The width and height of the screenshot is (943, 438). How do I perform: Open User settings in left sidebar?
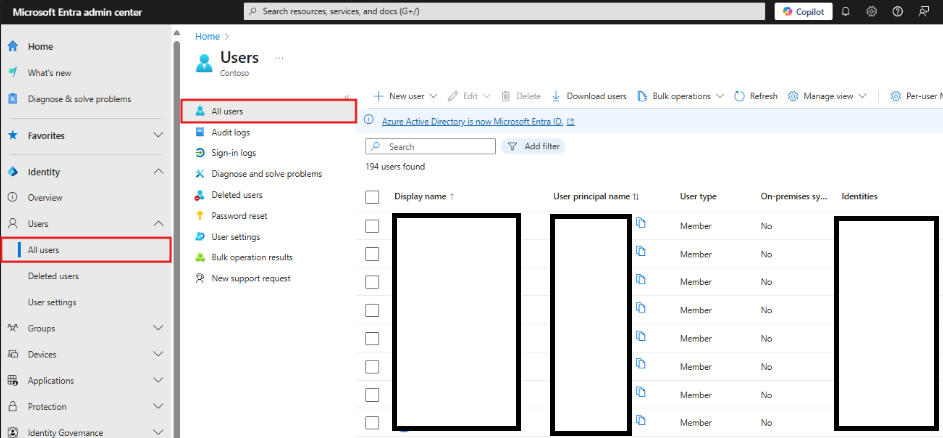point(52,302)
